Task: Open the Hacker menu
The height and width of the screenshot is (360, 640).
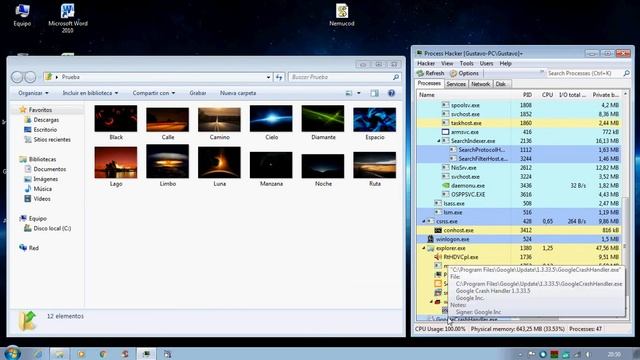Action: [x=426, y=64]
